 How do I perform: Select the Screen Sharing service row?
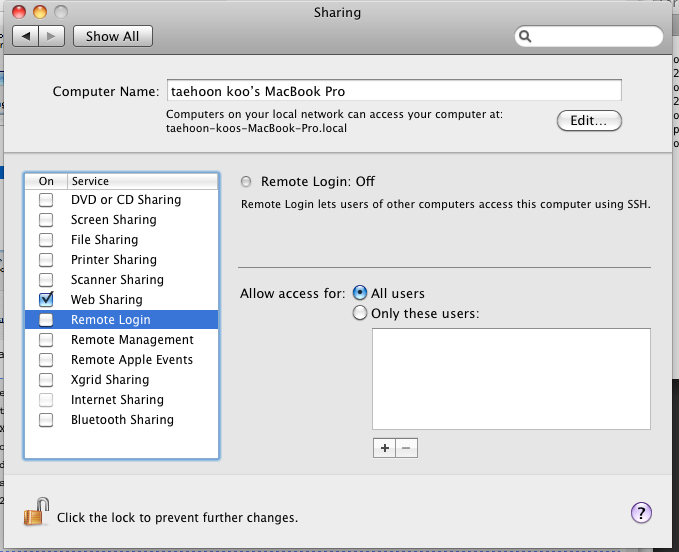click(x=122, y=220)
